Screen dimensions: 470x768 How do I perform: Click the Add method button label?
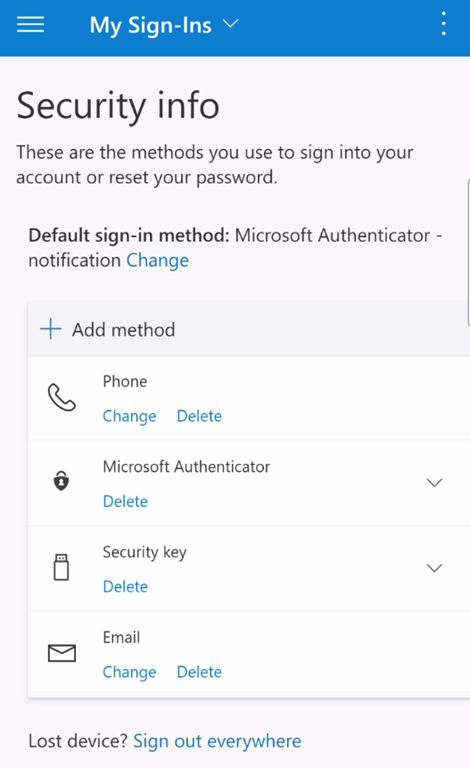[123, 330]
